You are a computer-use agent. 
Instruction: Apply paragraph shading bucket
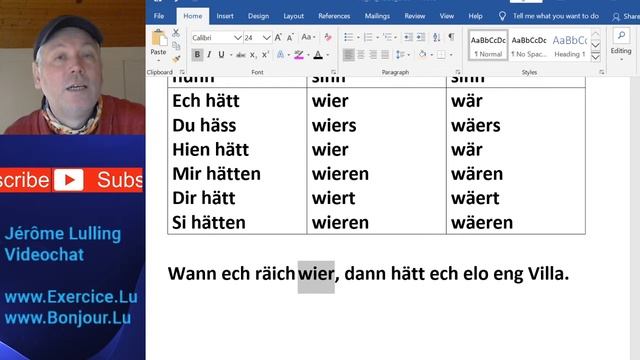coord(422,55)
